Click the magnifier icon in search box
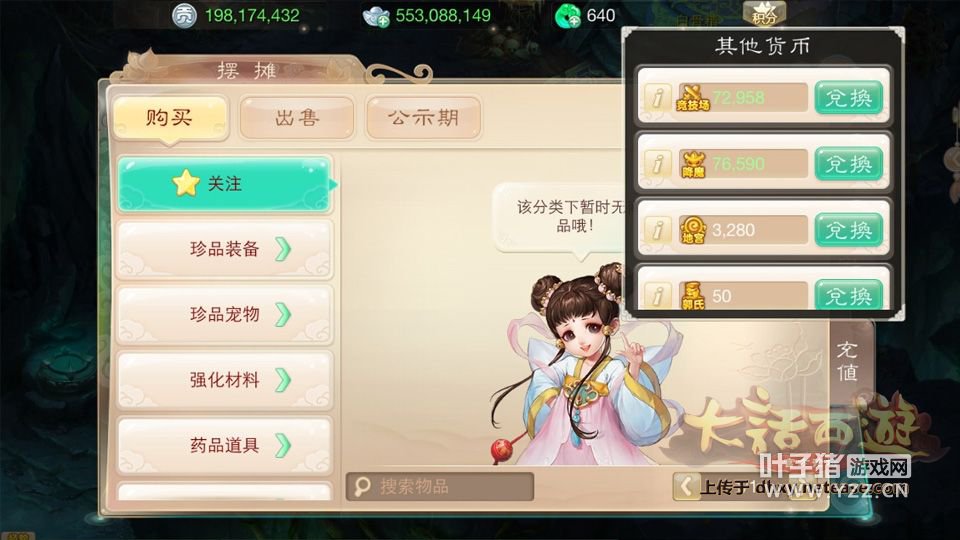Screen dimensions: 960x540 tap(362, 487)
